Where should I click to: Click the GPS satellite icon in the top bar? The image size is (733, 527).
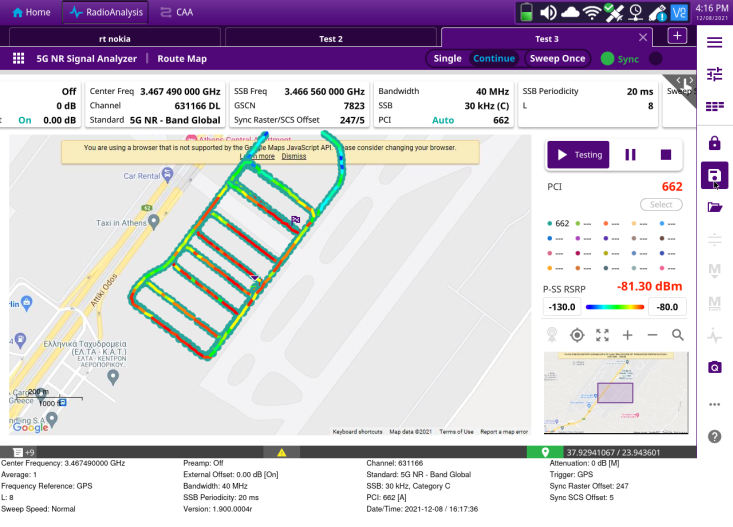(613, 13)
